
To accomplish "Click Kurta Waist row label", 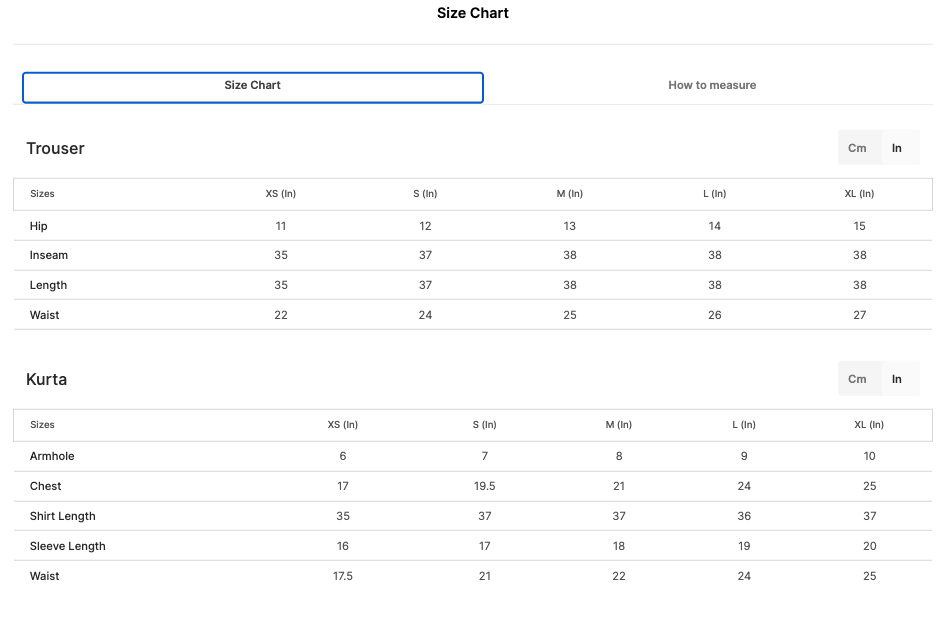I will 45,576.
